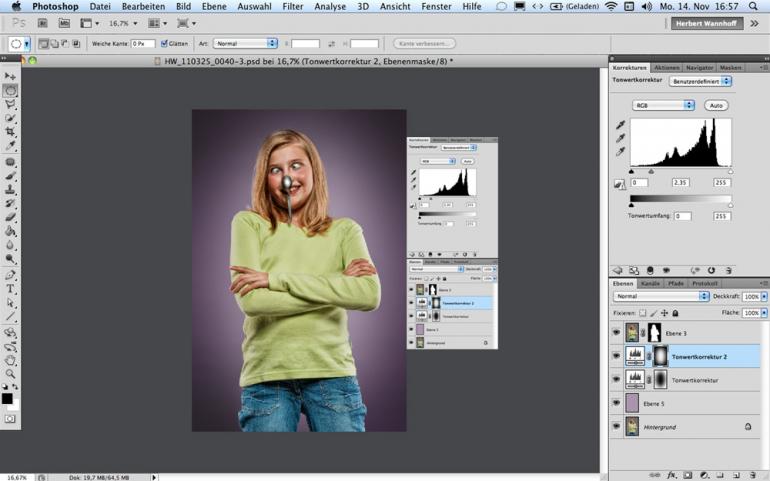Select the Crop tool
The image size is (770, 481).
(x=10, y=132)
